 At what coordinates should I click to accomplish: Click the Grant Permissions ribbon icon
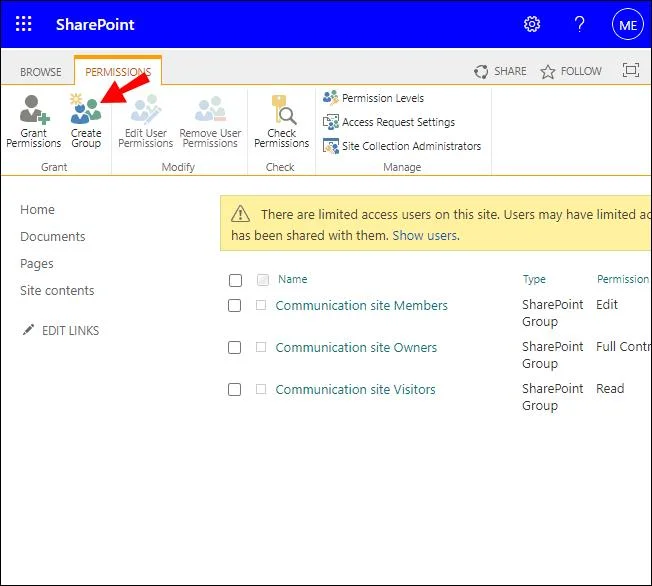34,110
